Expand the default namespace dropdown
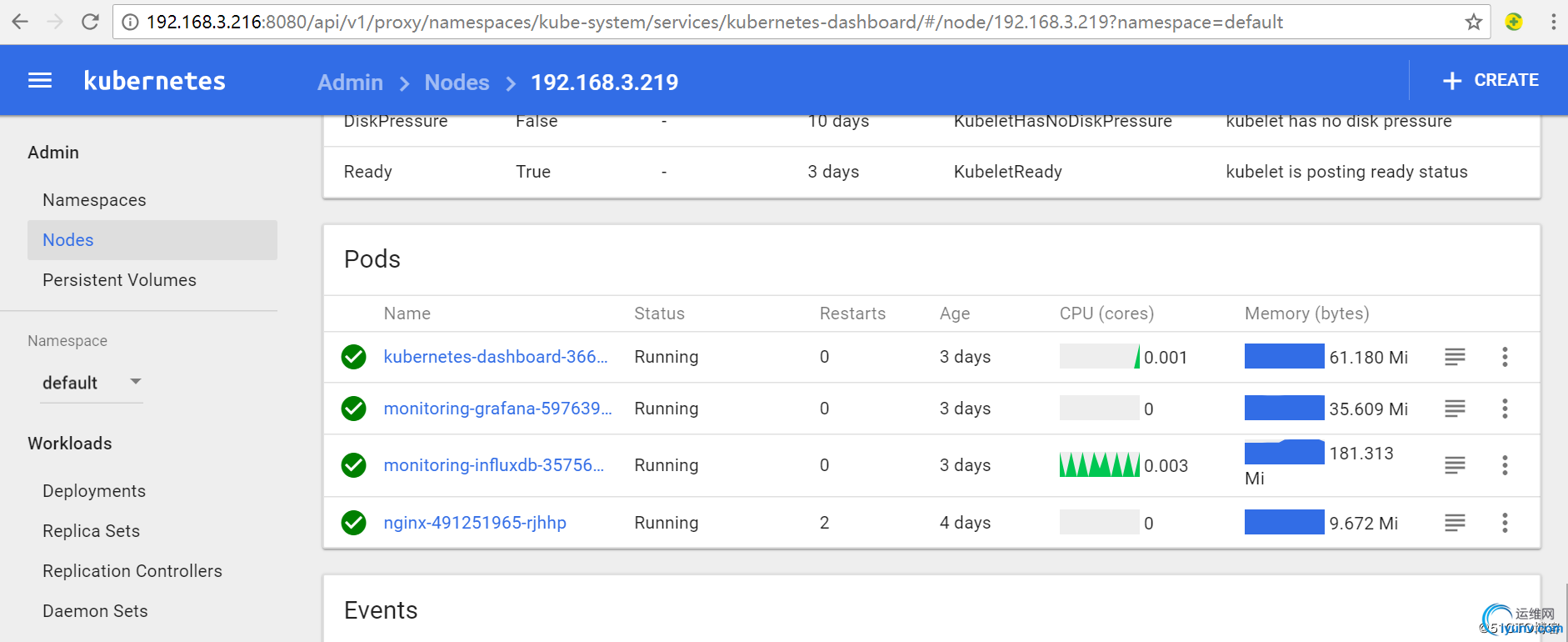1568x642 pixels. pos(92,383)
